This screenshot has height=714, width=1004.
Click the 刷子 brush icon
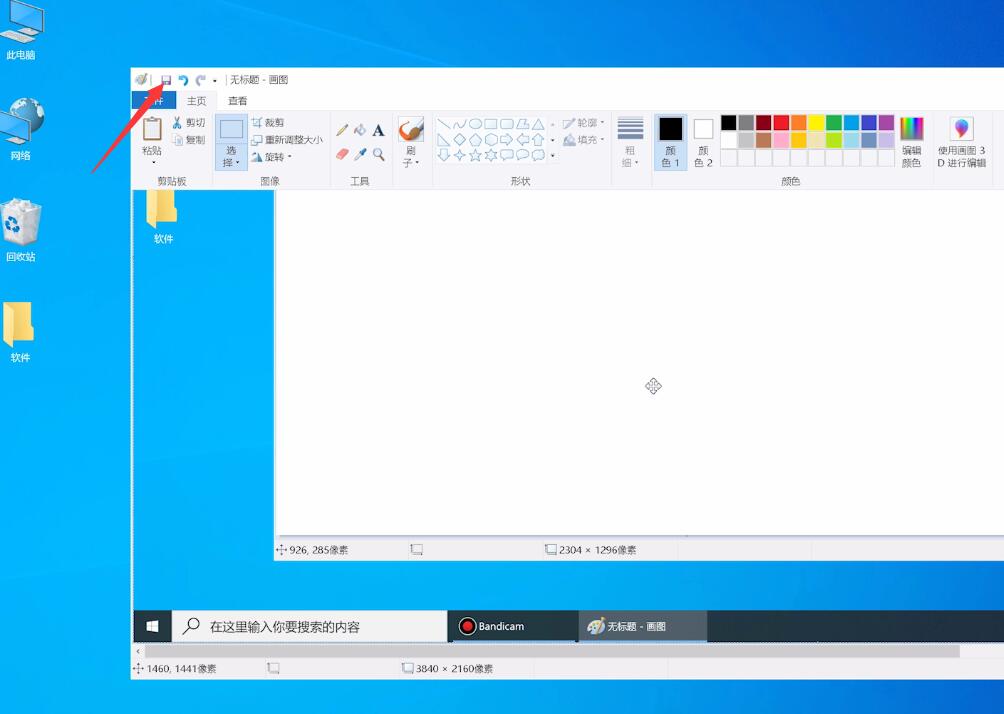pyautogui.click(x=410, y=129)
